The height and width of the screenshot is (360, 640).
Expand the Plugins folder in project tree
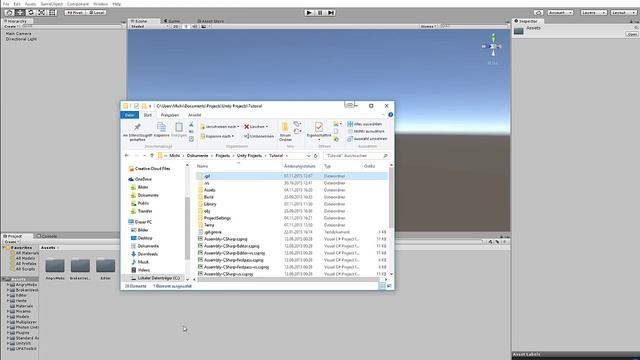pos(8,333)
